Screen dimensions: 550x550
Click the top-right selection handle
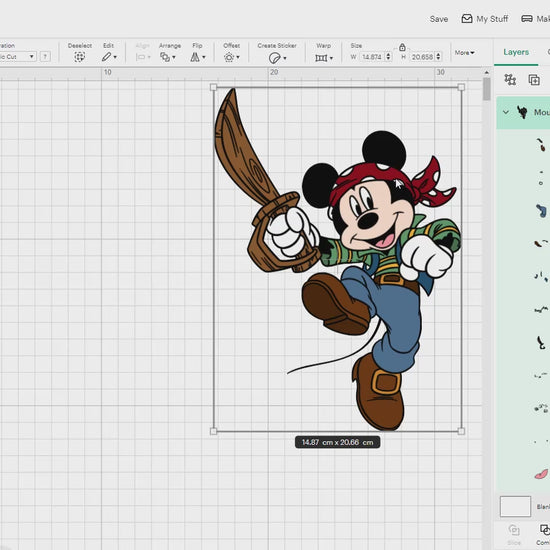(461, 87)
